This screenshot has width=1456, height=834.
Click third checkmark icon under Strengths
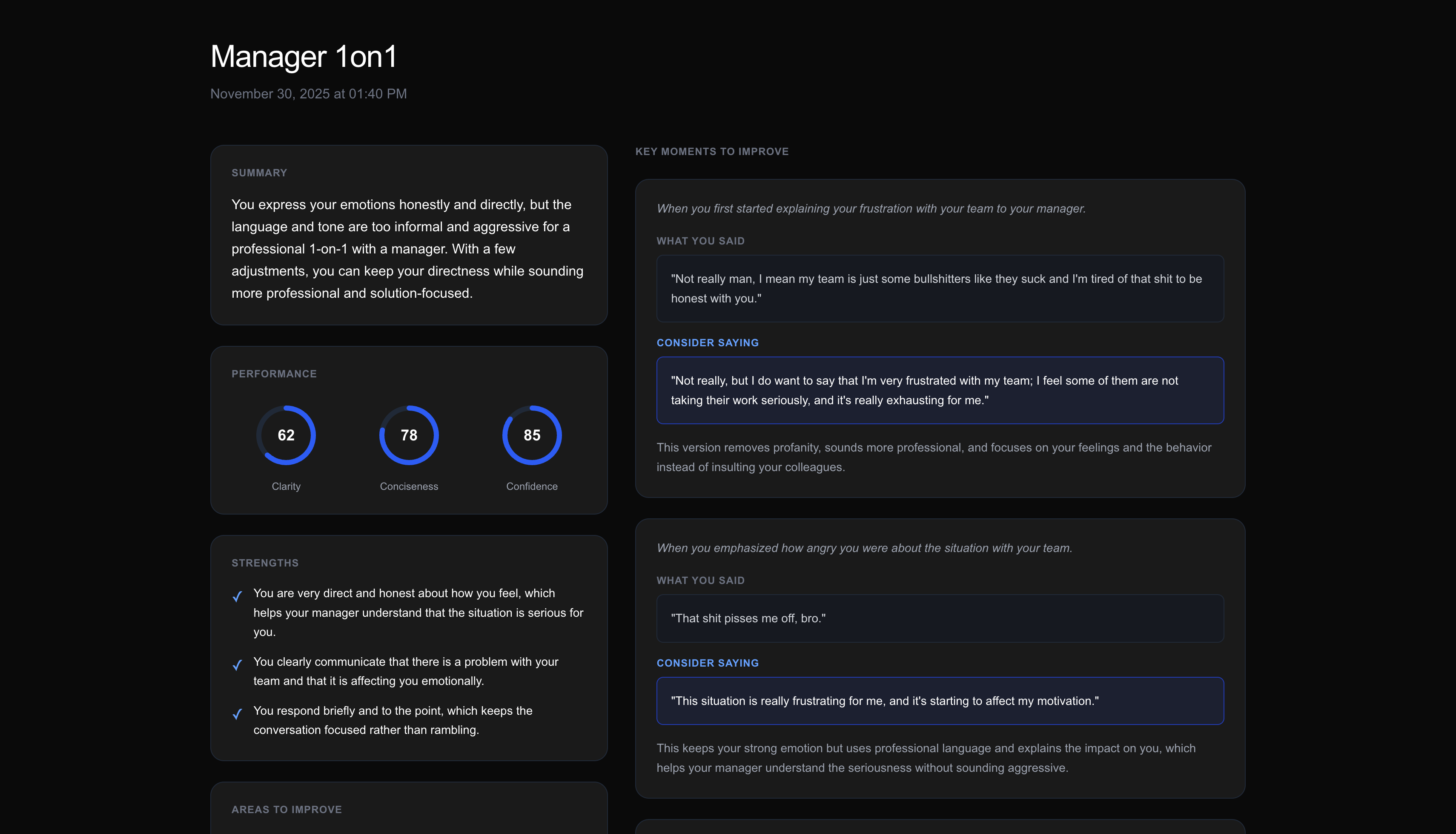tap(238, 714)
